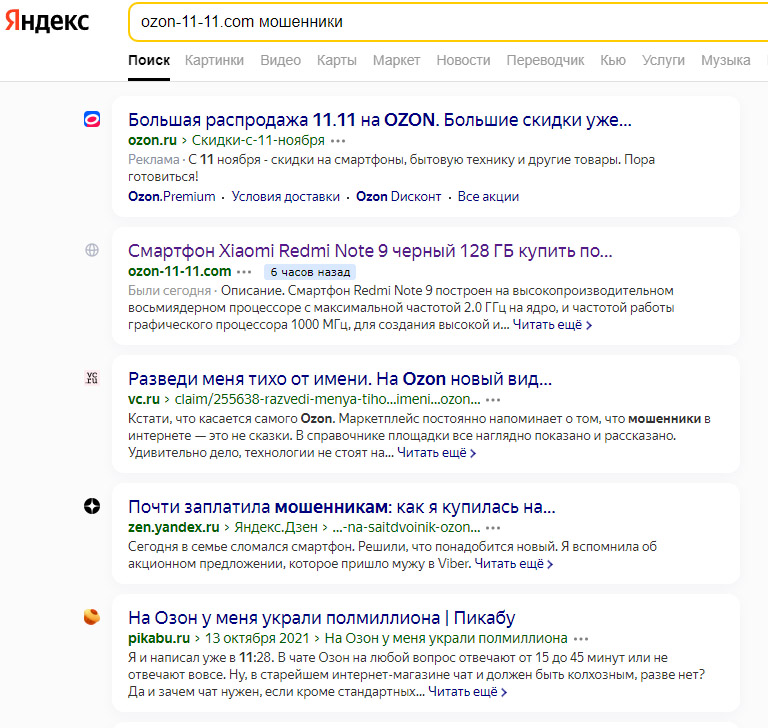Click the Яндекс logo
Screen dimensions: 768x728
[x=47, y=22]
